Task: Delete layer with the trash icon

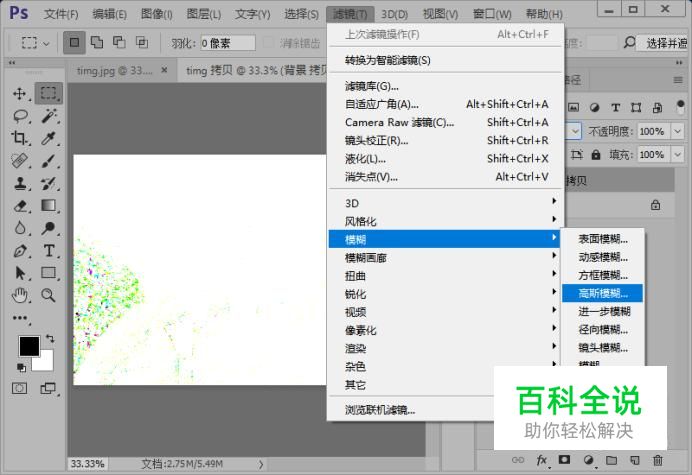Action: point(658,460)
